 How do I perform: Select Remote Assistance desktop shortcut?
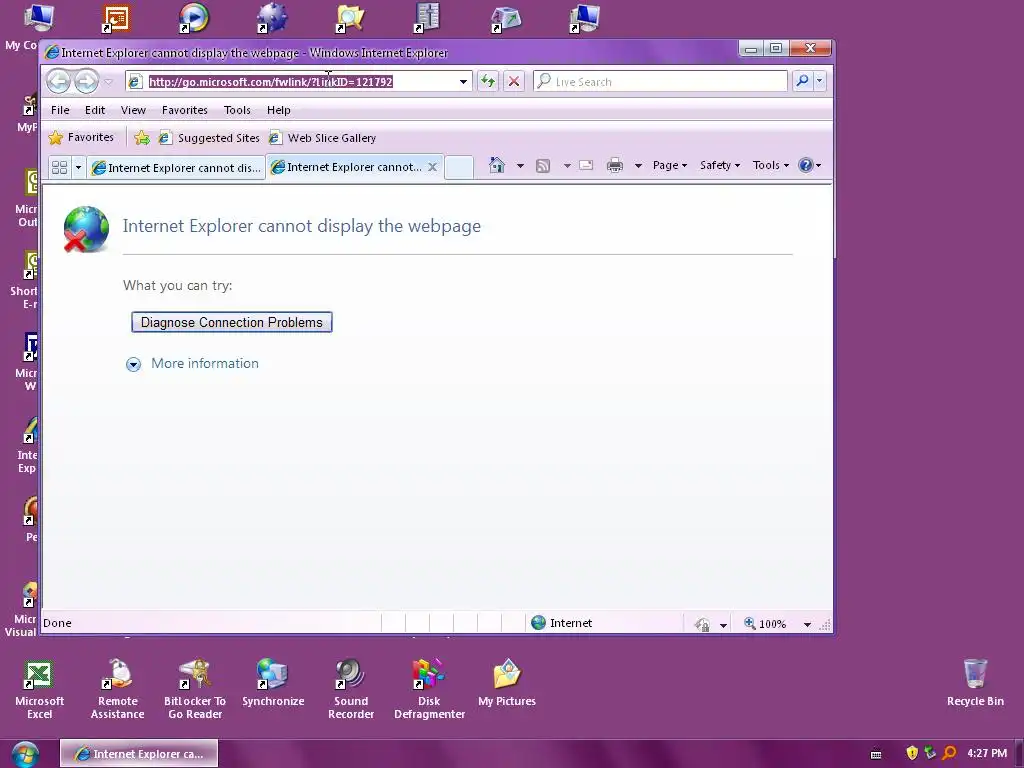118,690
